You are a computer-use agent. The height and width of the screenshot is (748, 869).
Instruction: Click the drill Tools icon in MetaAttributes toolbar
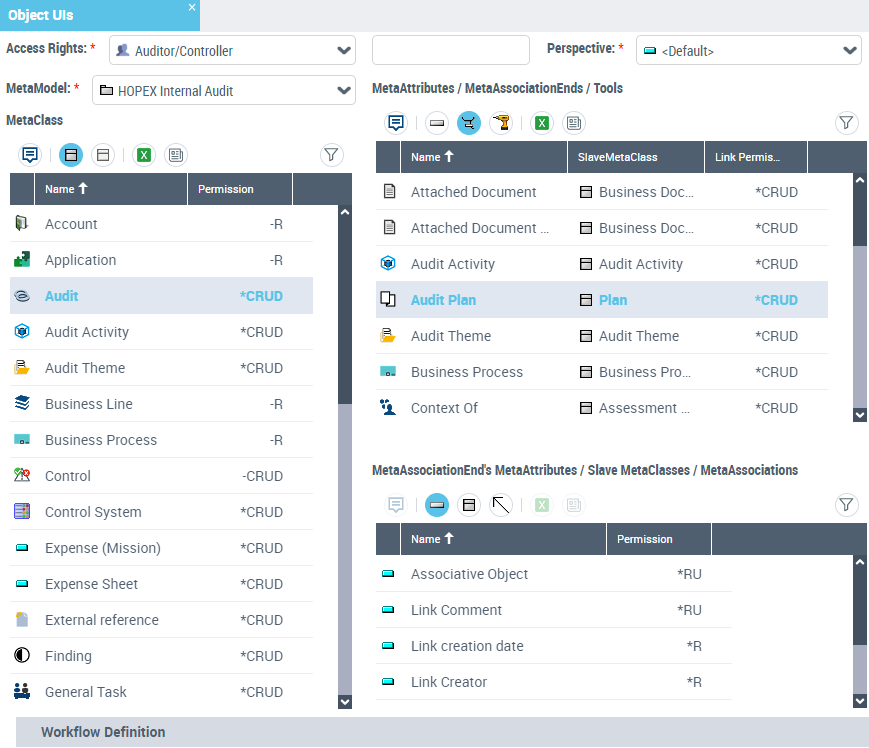click(x=500, y=123)
